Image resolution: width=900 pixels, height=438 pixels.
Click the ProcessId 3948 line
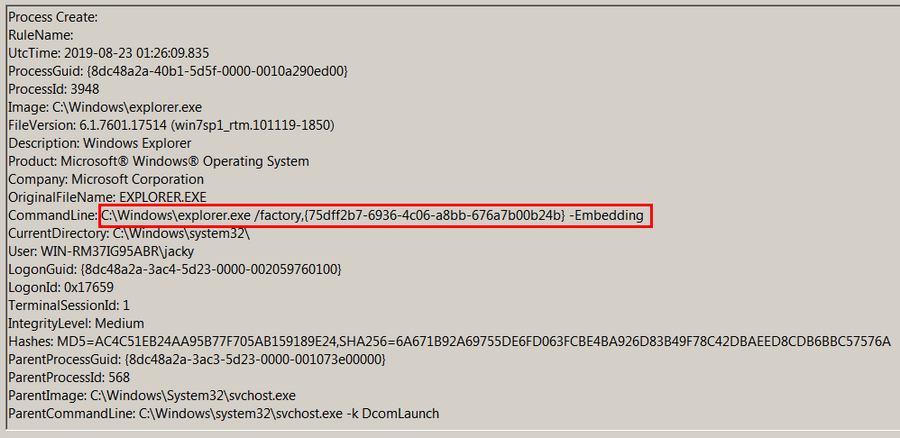(53, 90)
